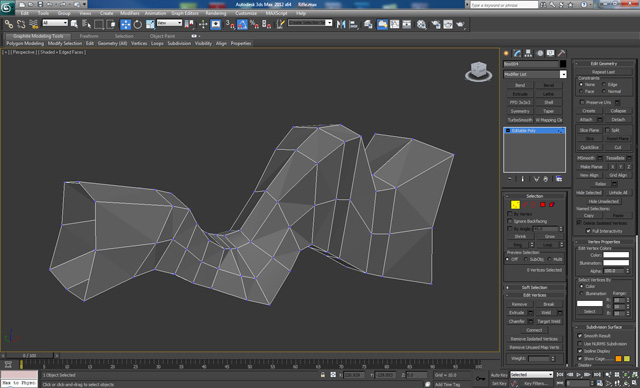The height and width of the screenshot is (388, 640).
Task: Click the Render teapot icon
Action: (460, 24)
